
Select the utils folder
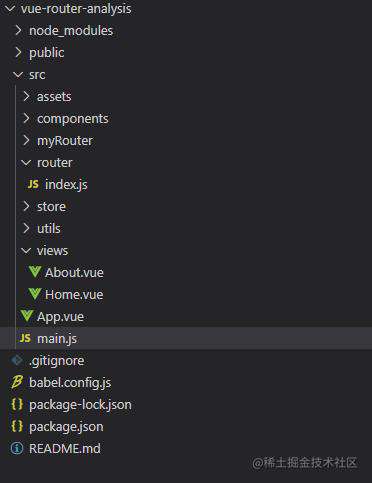(49, 229)
